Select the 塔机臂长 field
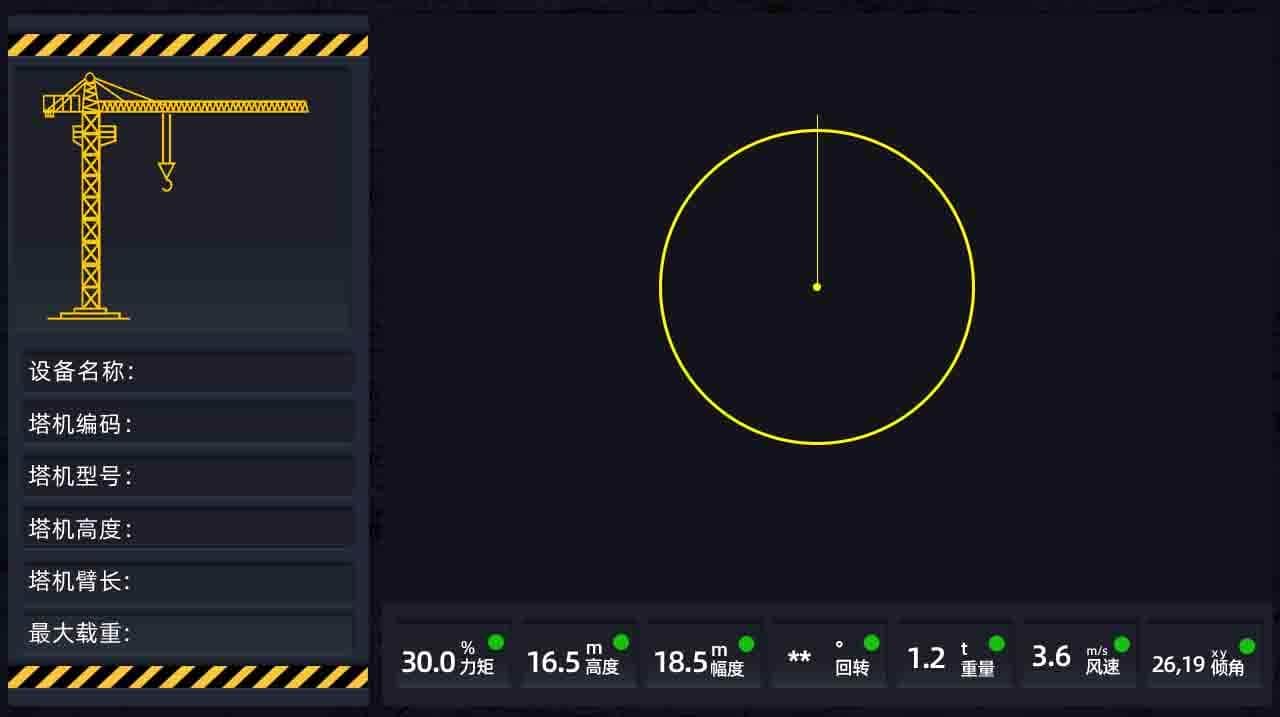 point(188,581)
